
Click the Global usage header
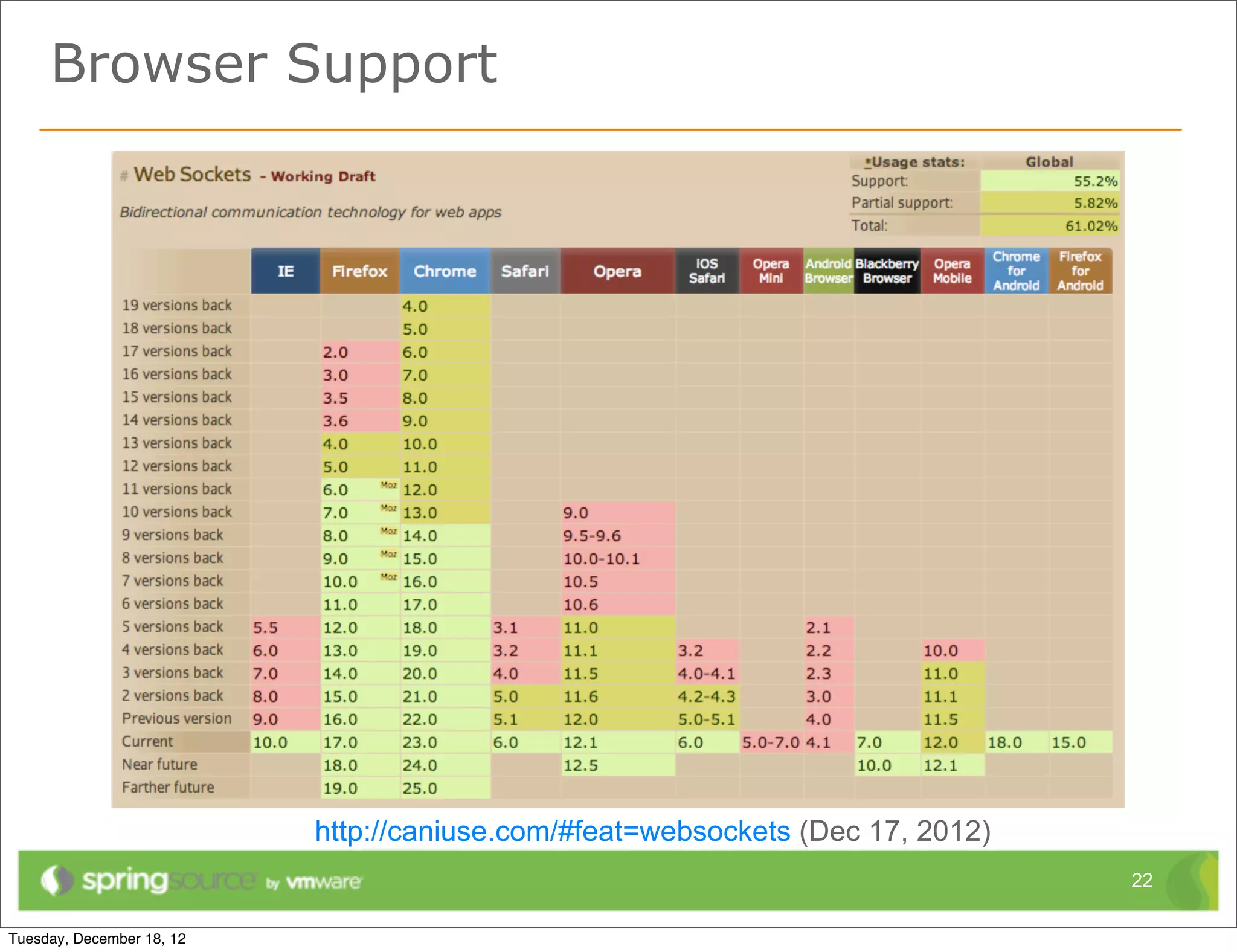1049,162
